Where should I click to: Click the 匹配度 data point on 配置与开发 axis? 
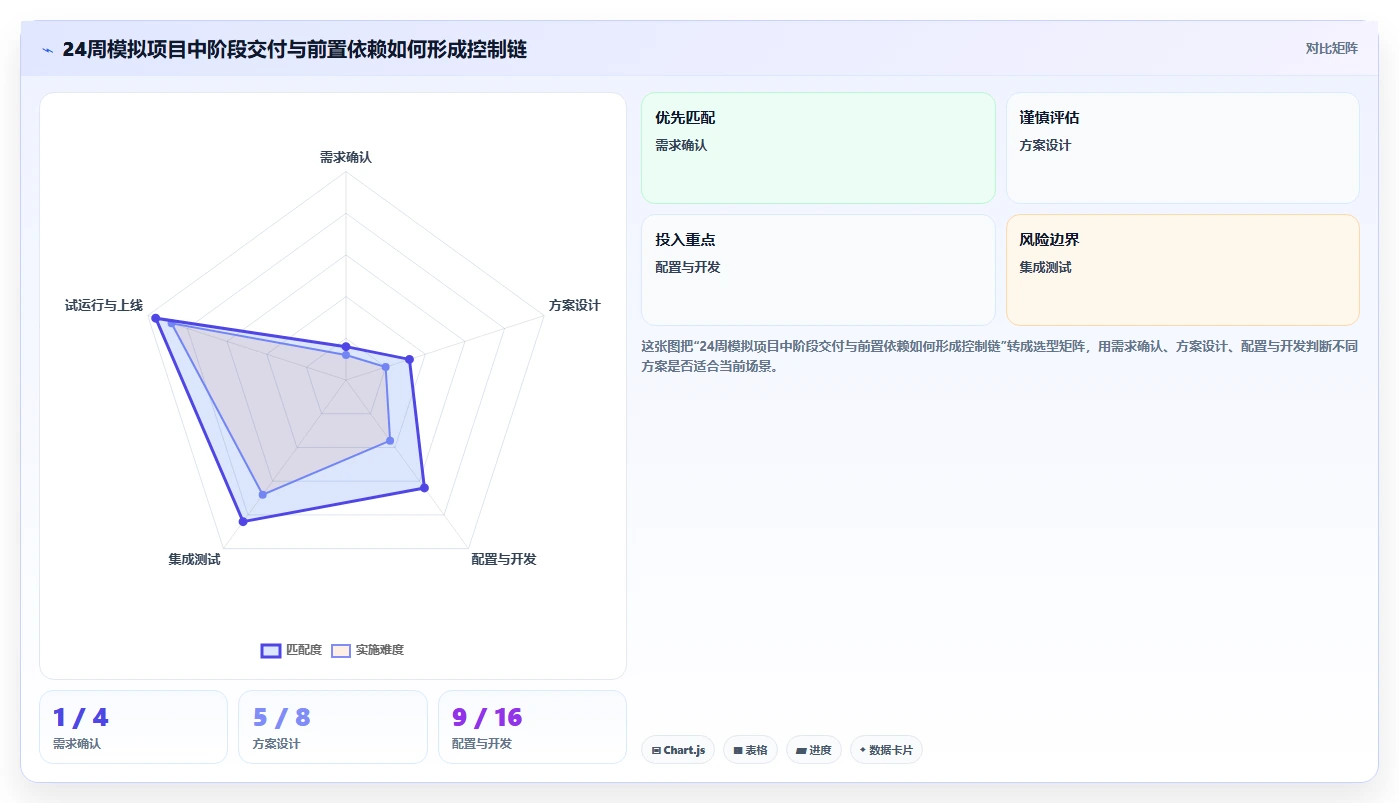pos(424,488)
